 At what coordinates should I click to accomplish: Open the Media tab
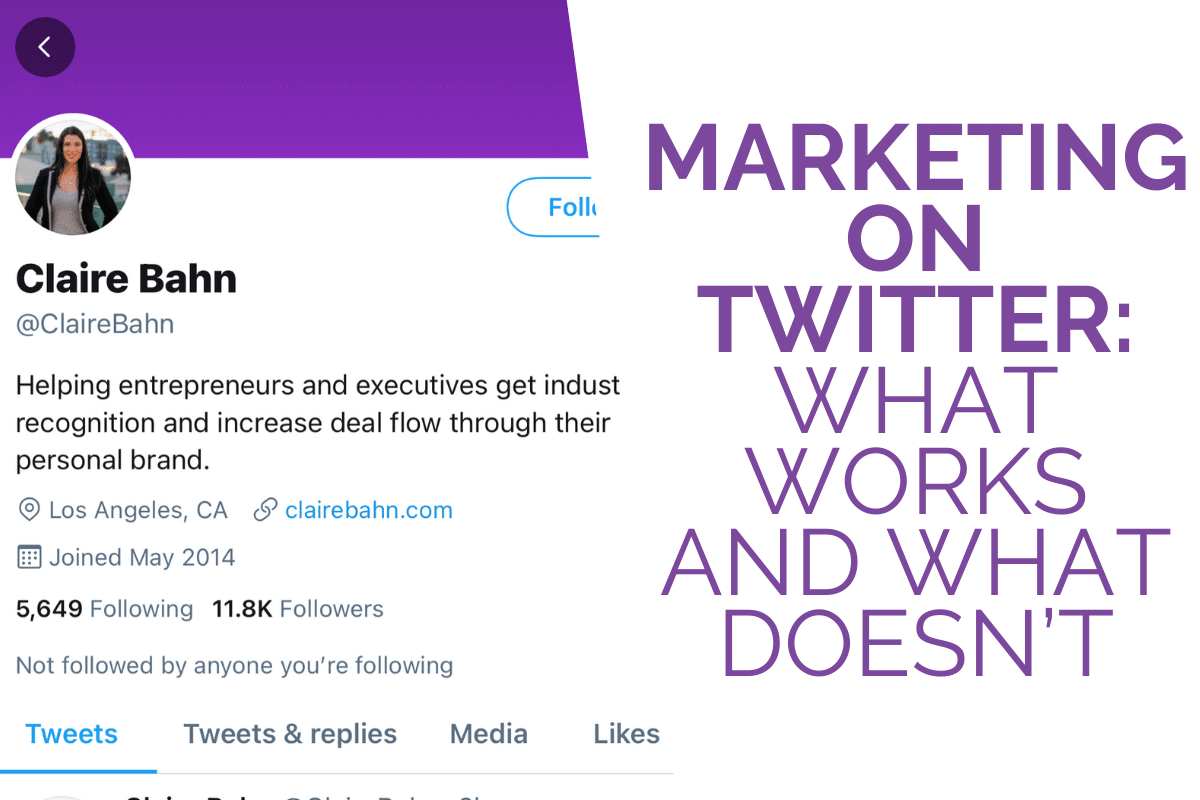(488, 734)
